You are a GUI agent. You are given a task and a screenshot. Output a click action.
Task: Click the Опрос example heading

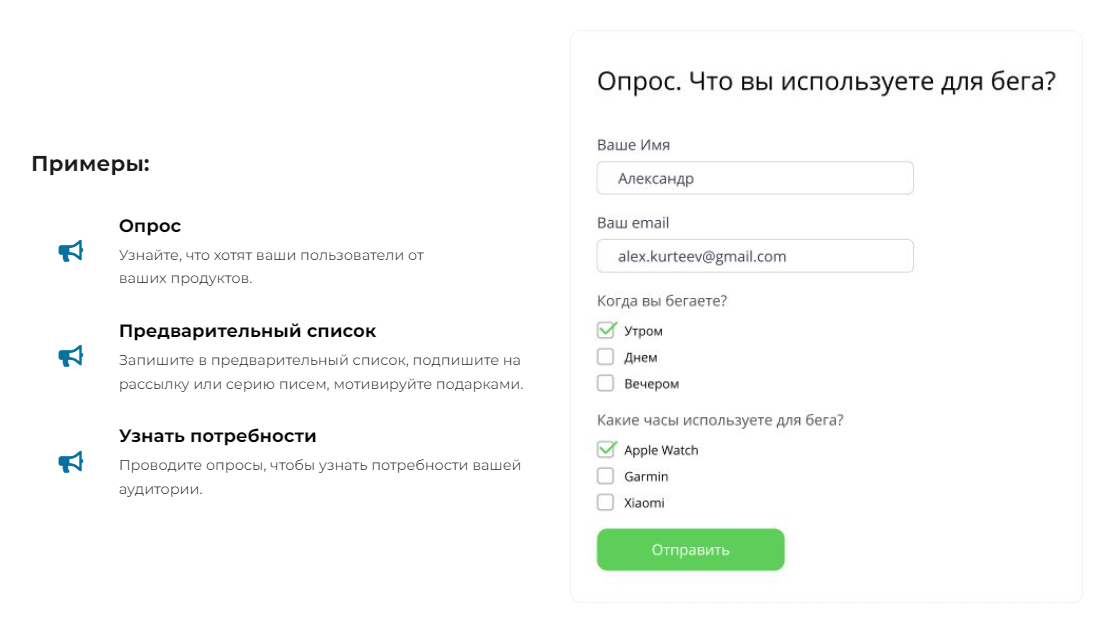[x=150, y=226]
